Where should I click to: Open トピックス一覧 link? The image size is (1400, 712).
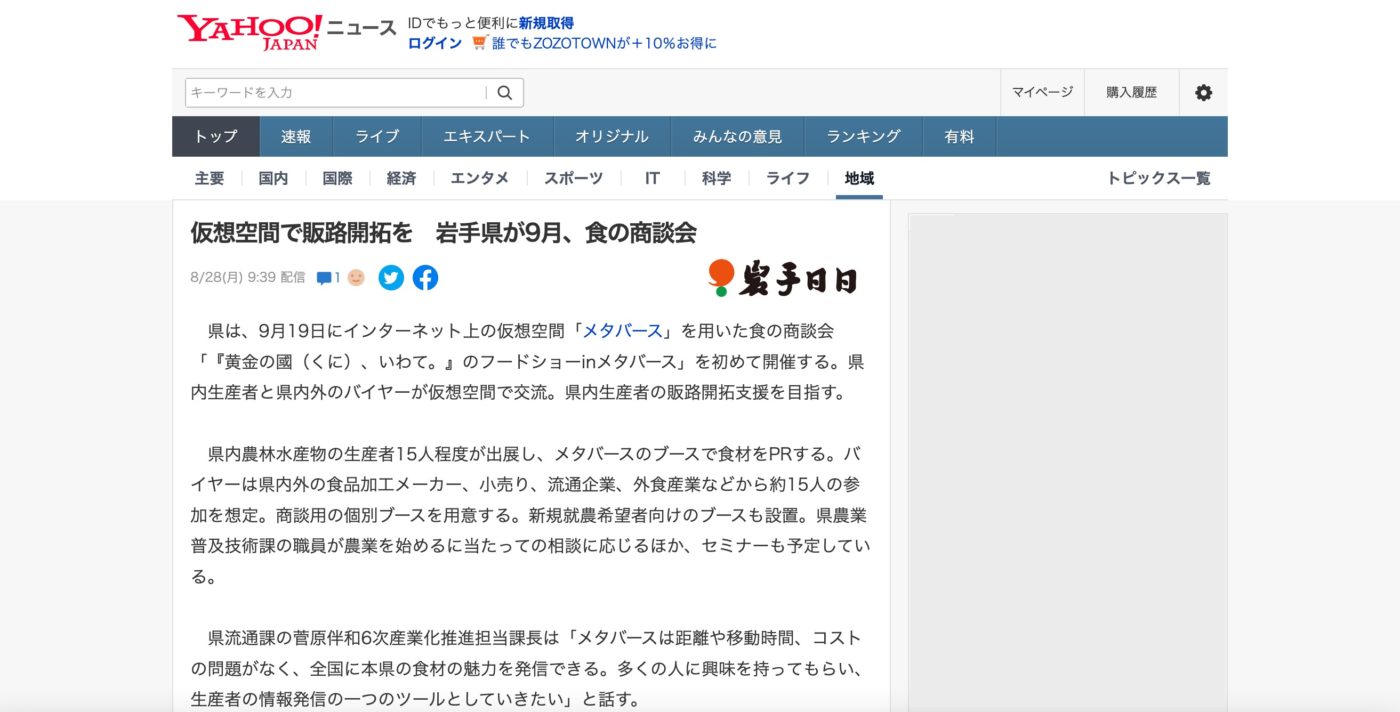(x=1158, y=178)
